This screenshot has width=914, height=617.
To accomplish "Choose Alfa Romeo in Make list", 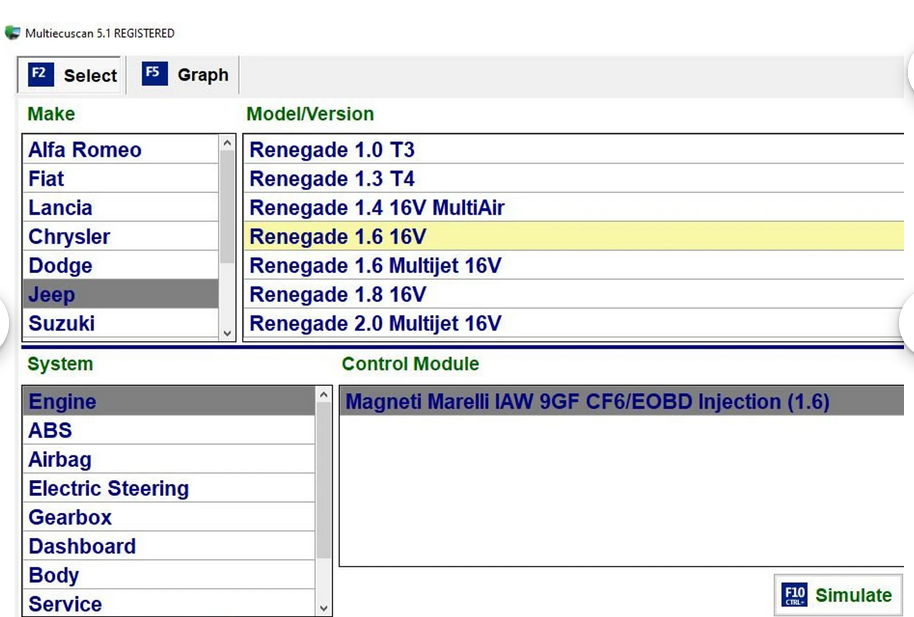I will tap(121, 149).
